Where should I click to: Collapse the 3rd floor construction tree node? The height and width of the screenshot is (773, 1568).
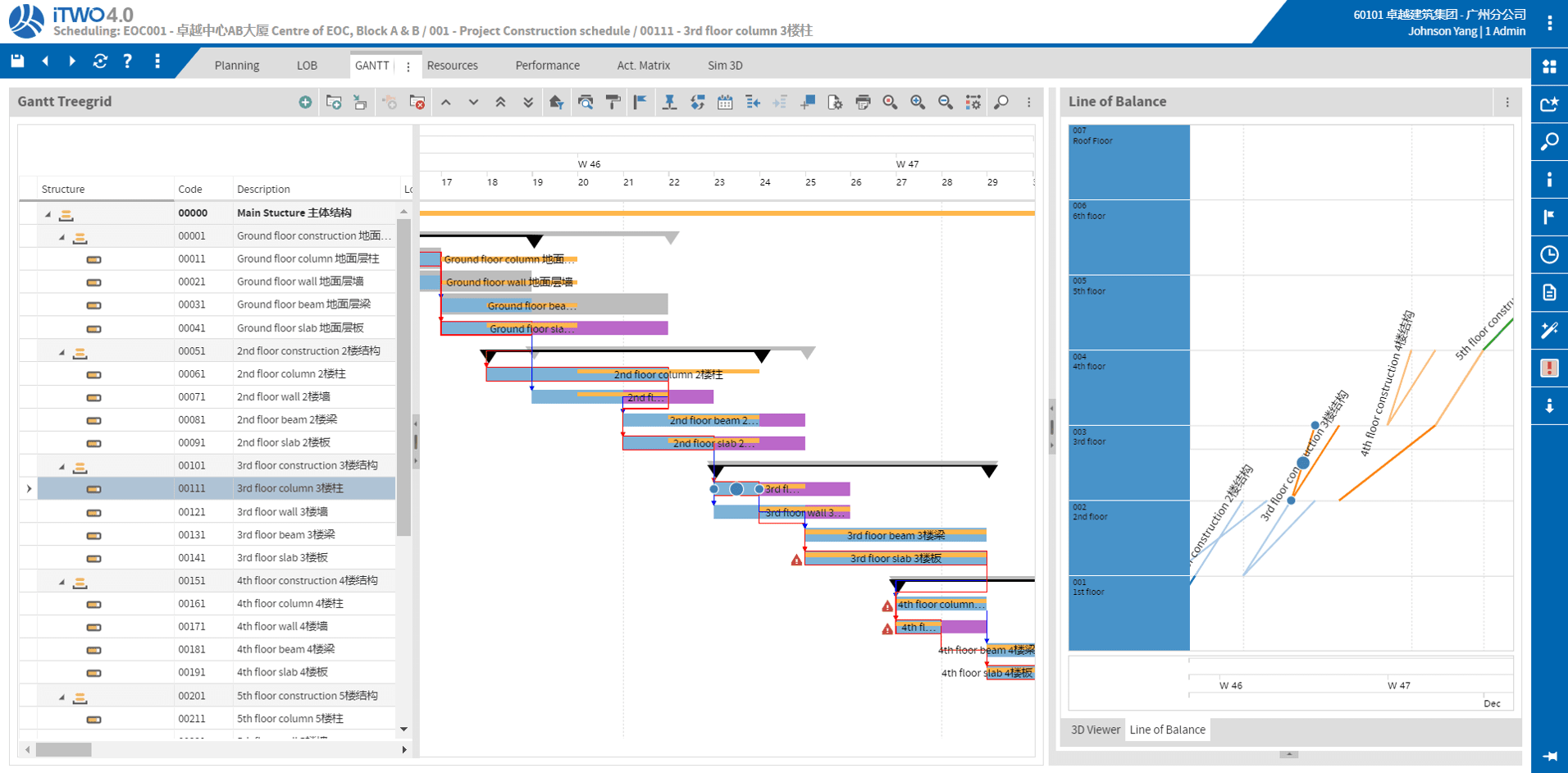[62, 467]
